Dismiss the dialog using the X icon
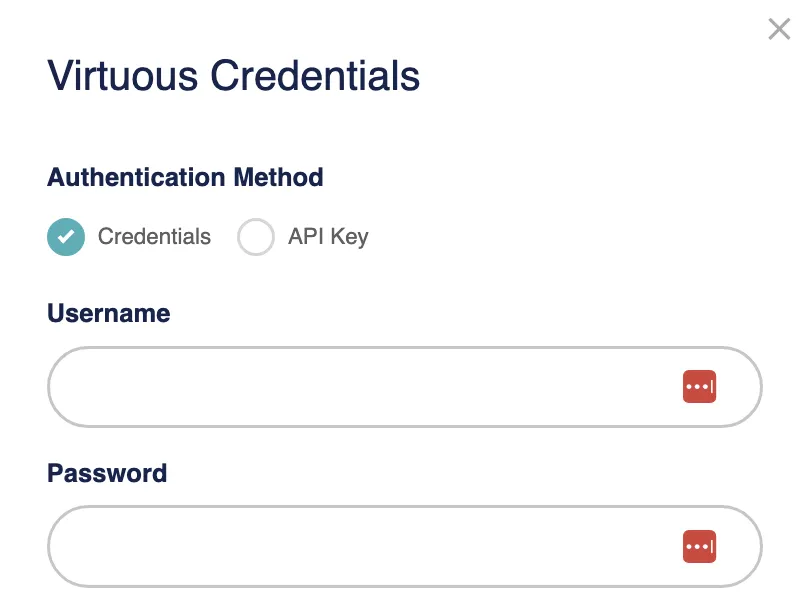 point(779,29)
